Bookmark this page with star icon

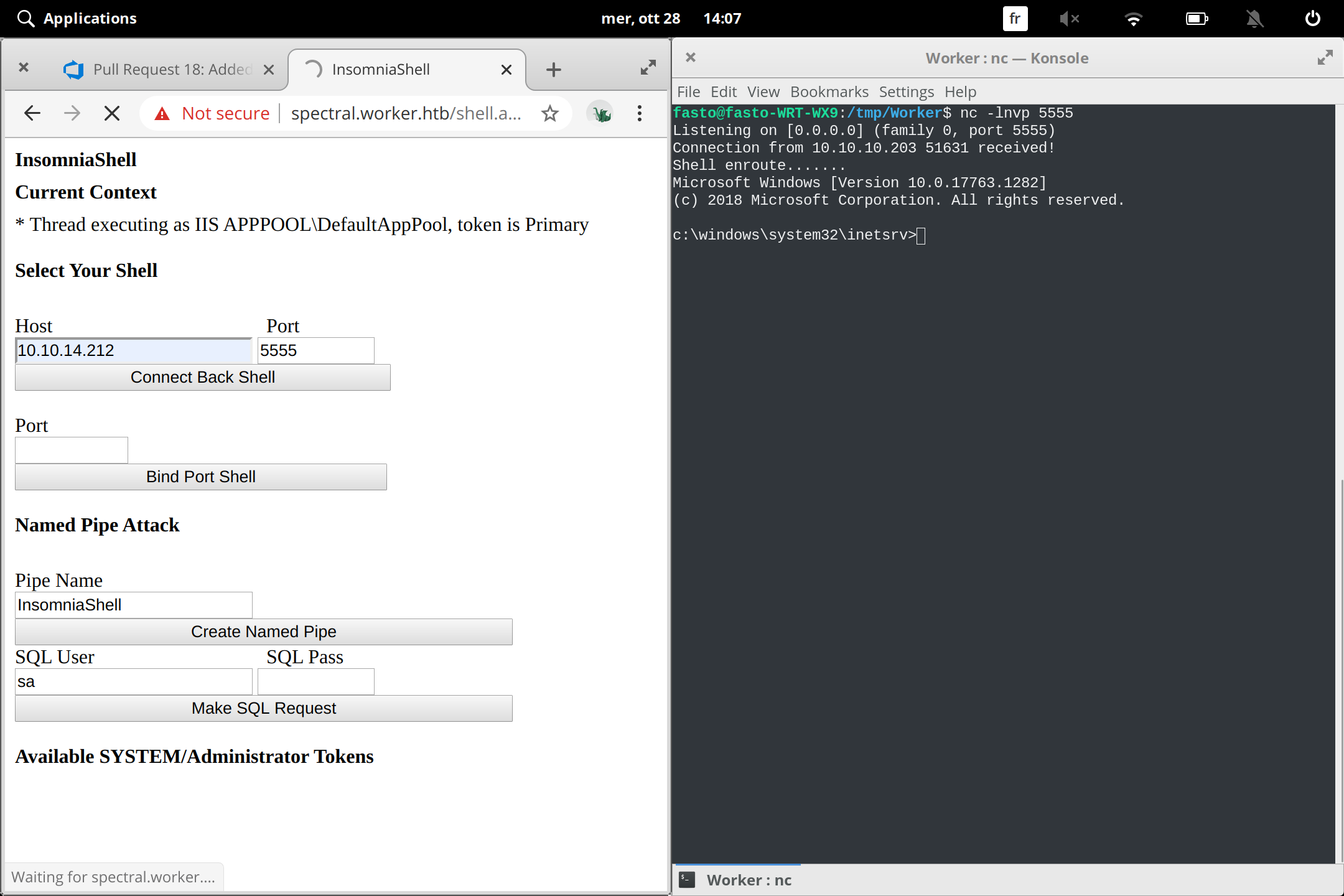pyautogui.click(x=549, y=113)
